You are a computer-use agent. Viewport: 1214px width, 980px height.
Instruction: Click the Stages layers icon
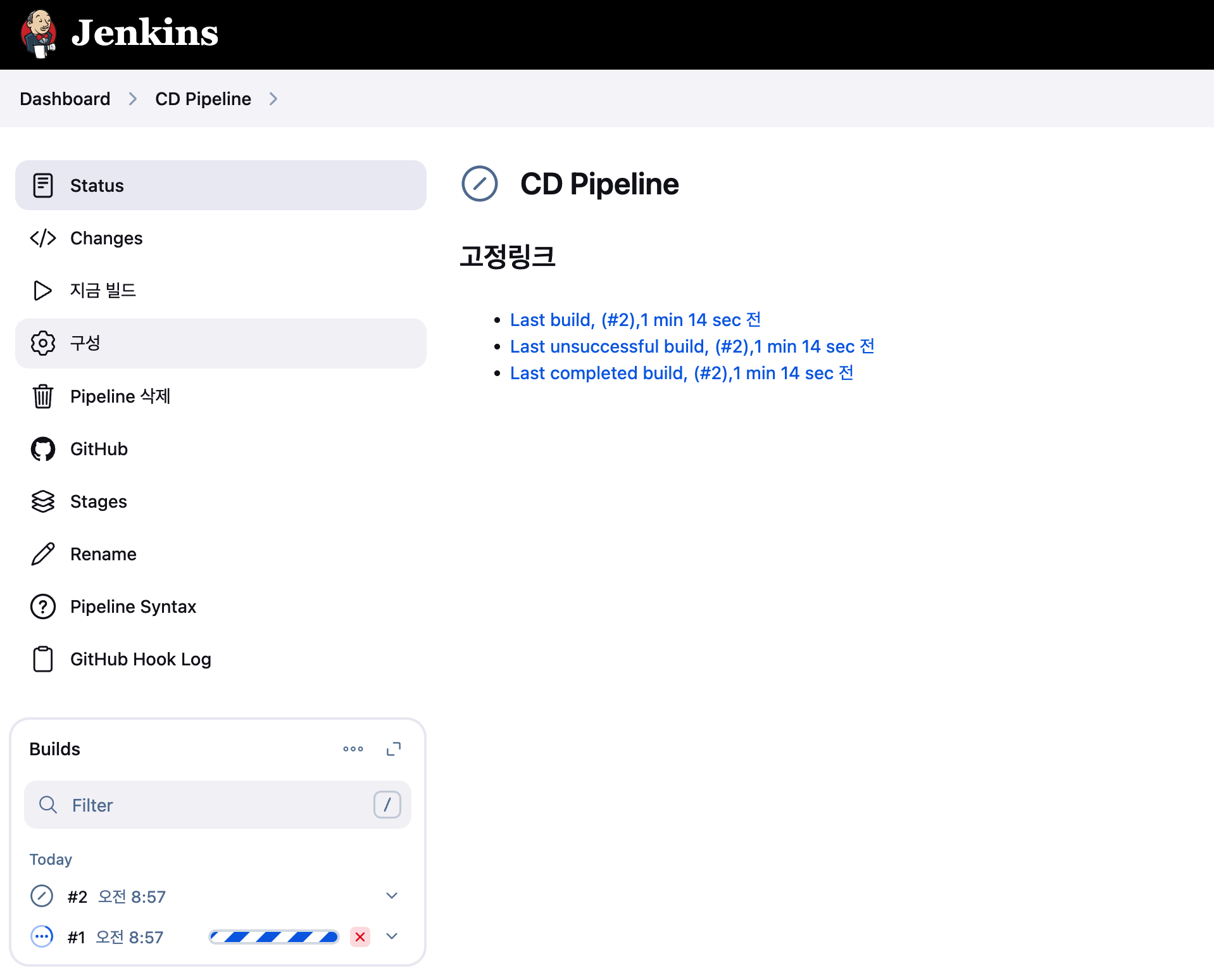point(42,501)
